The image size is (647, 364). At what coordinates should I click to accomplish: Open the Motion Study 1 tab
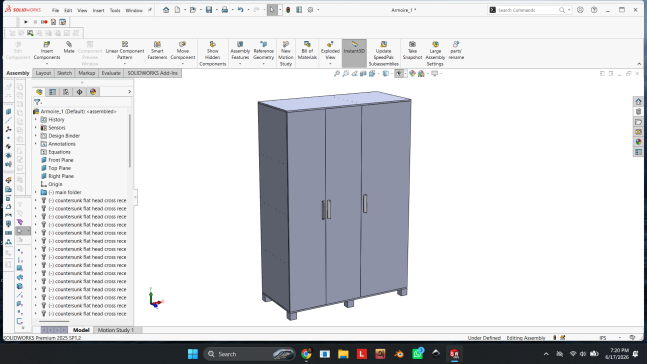(116, 330)
